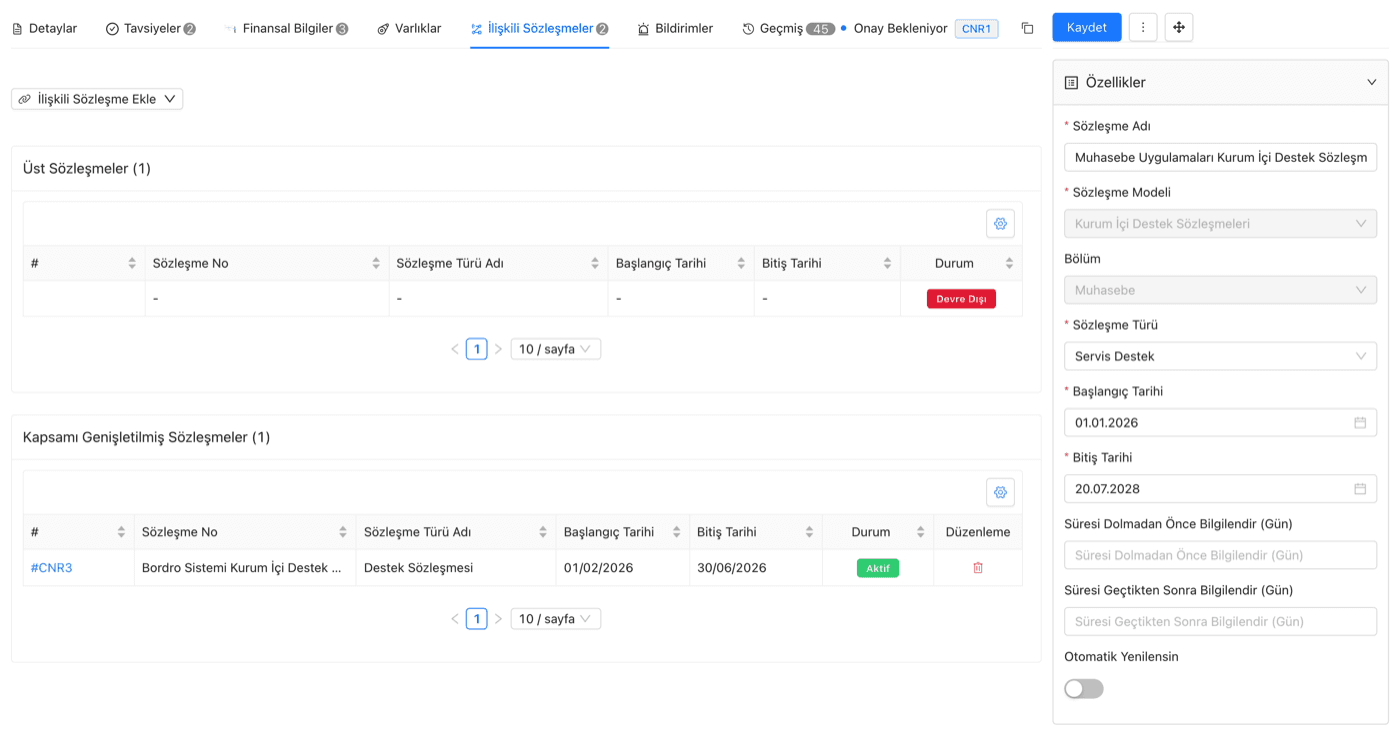Open the Sözleşme Türü Servis Destek dropdown
This screenshot has height=732, width=1400.
click(1220, 356)
